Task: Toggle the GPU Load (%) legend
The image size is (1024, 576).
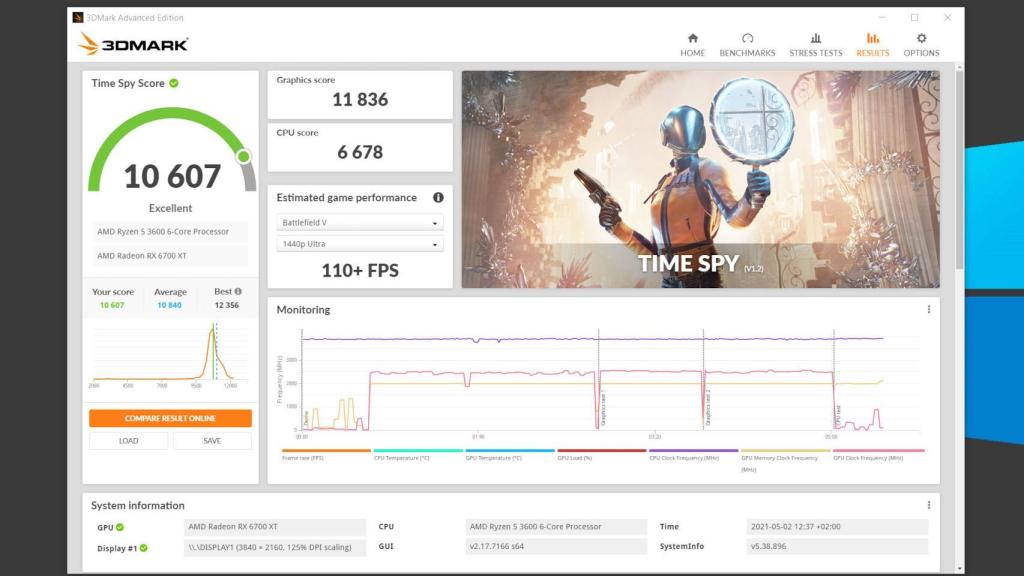Action: pyautogui.click(x=601, y=455)
